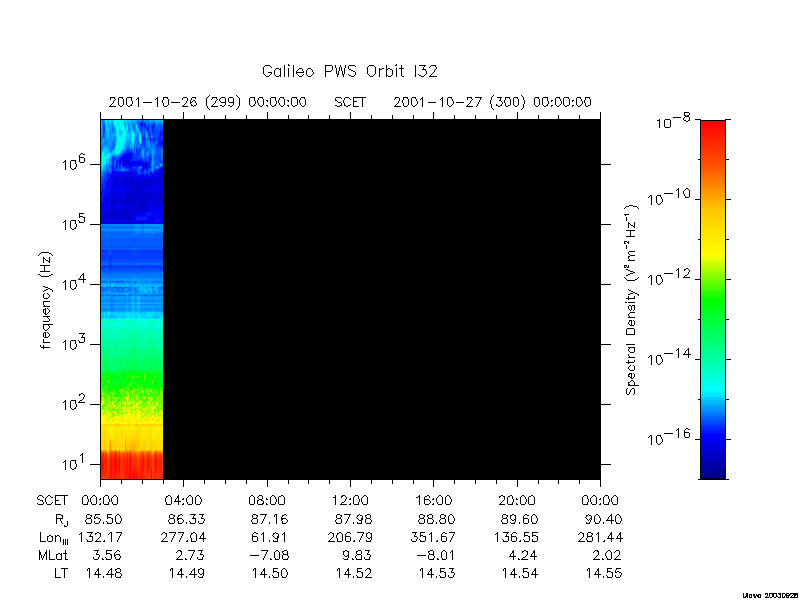Click the colorbar tick label 10^-10
Screen dimensions: 800x600
(x=670, y=197)
